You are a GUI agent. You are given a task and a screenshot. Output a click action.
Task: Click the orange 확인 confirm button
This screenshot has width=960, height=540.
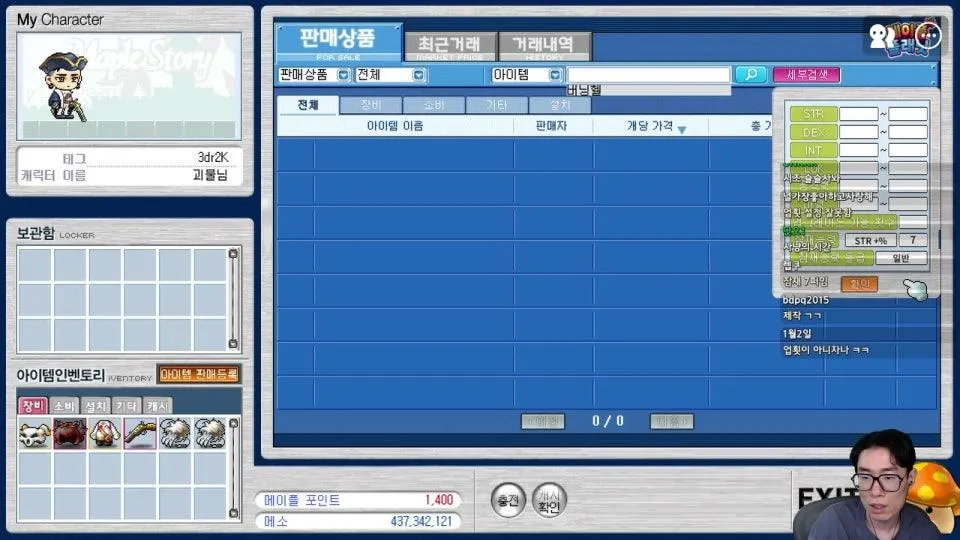[x=860, y=283]
